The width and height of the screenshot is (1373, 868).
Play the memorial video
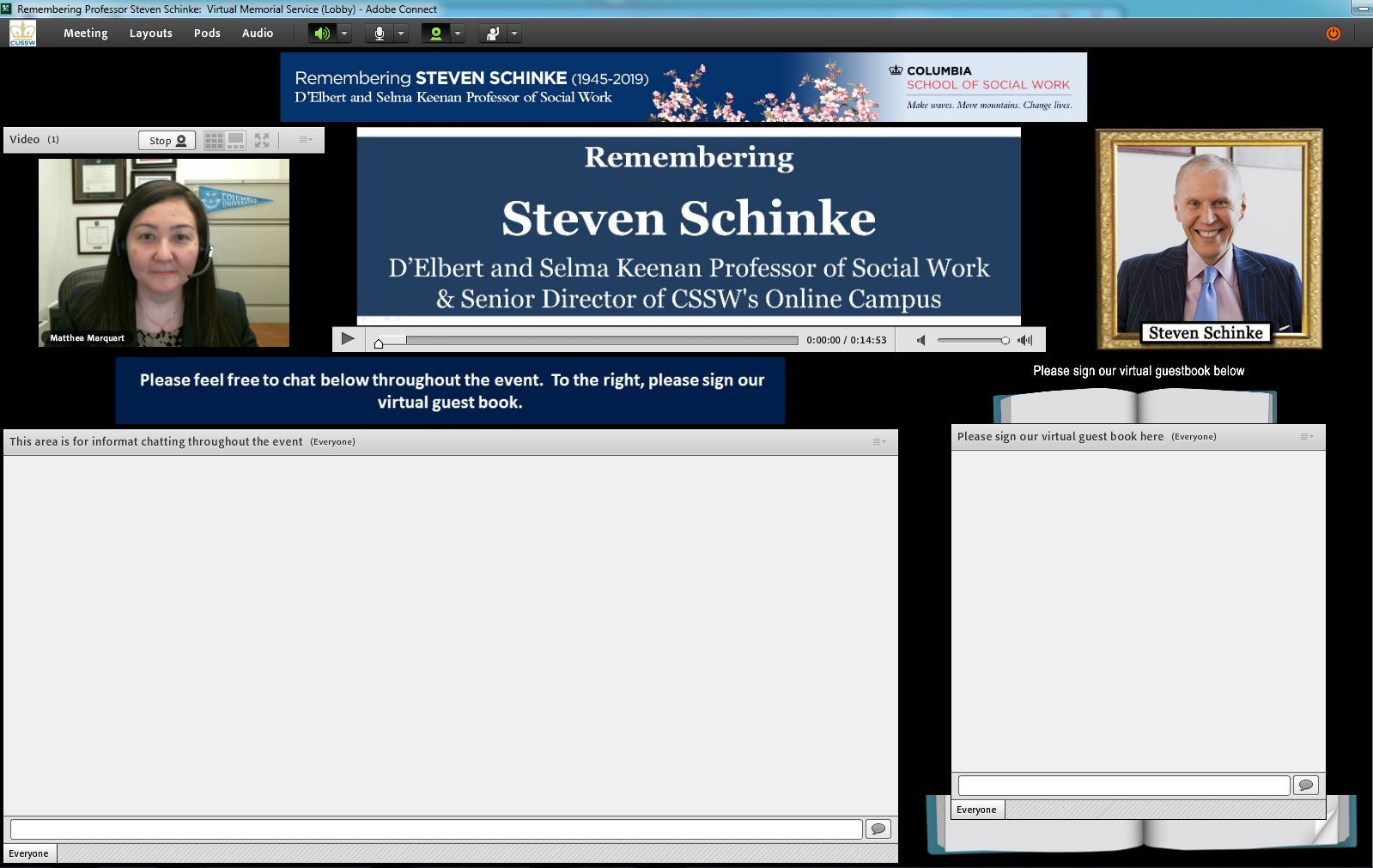pyautogui.click(x=347, y=339)
